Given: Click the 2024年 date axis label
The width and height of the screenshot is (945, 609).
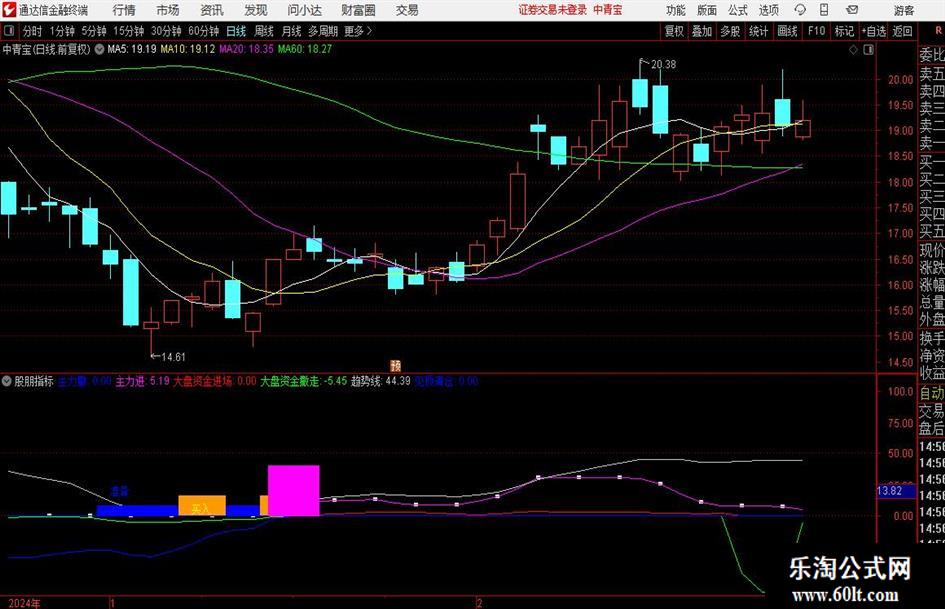Looking at the screenshot, I should click(x=24, y=603).
